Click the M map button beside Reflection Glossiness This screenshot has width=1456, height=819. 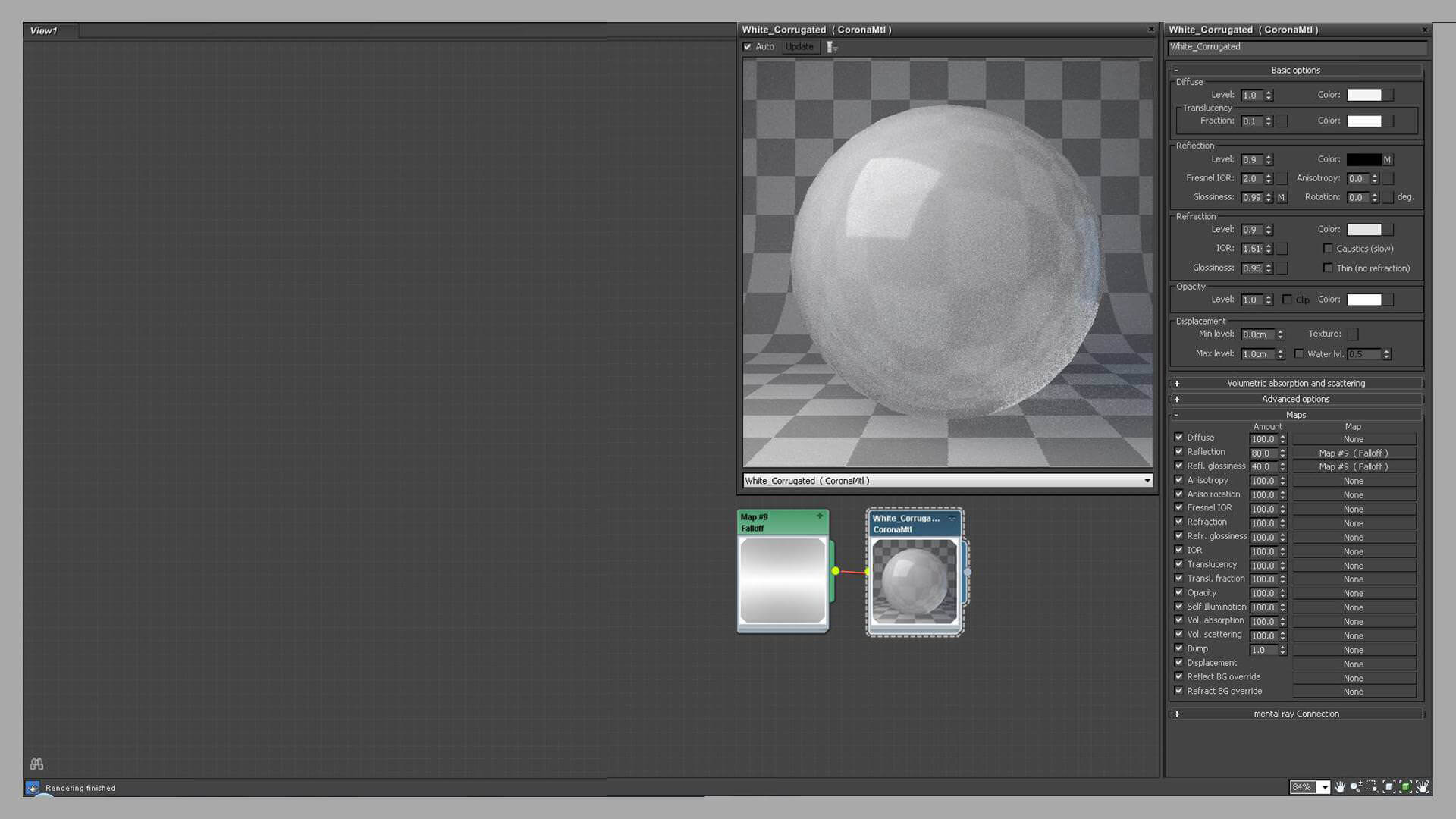[x=1281, y=198]
